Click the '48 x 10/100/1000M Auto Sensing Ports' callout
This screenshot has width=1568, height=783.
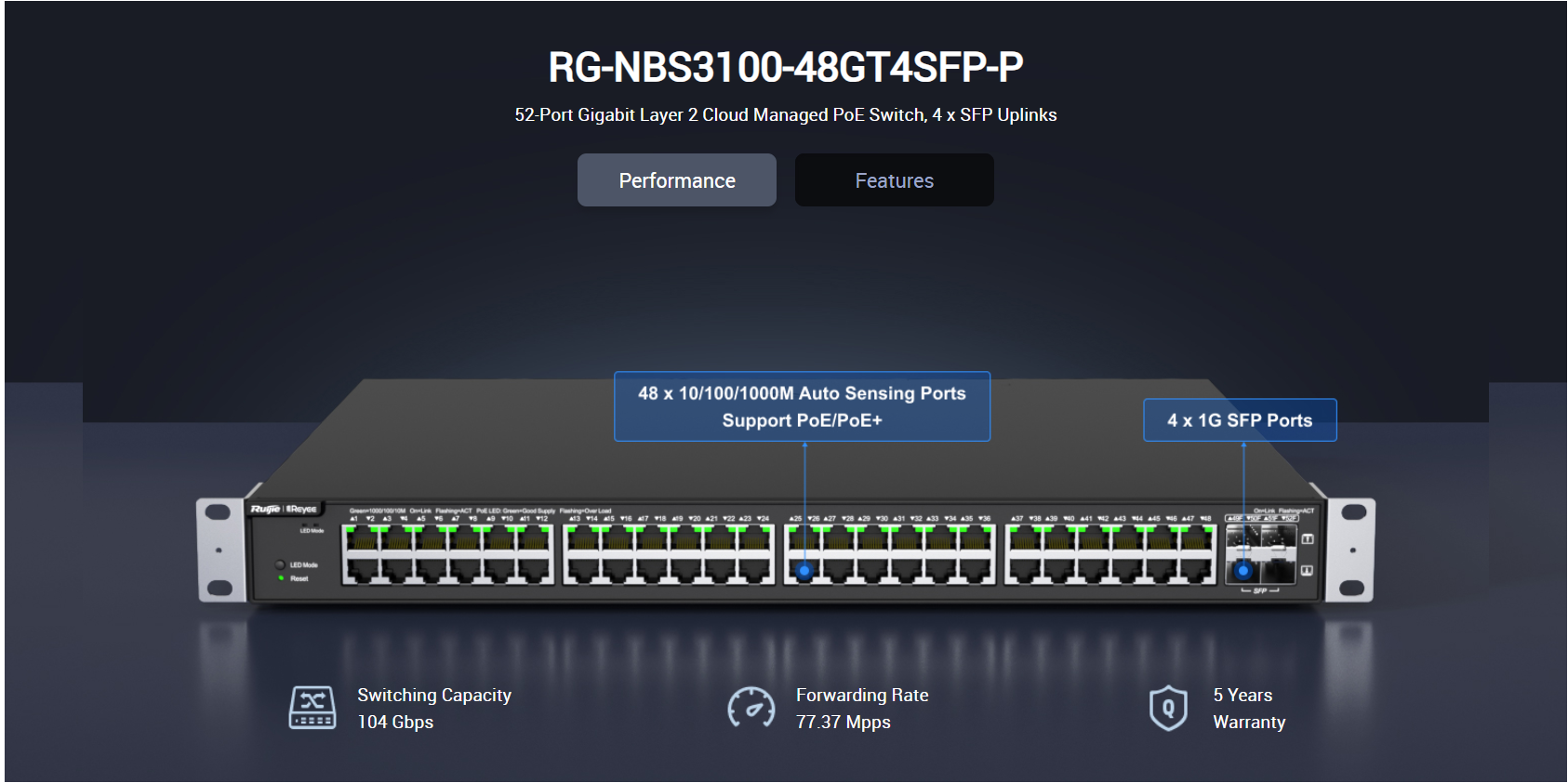802,406
